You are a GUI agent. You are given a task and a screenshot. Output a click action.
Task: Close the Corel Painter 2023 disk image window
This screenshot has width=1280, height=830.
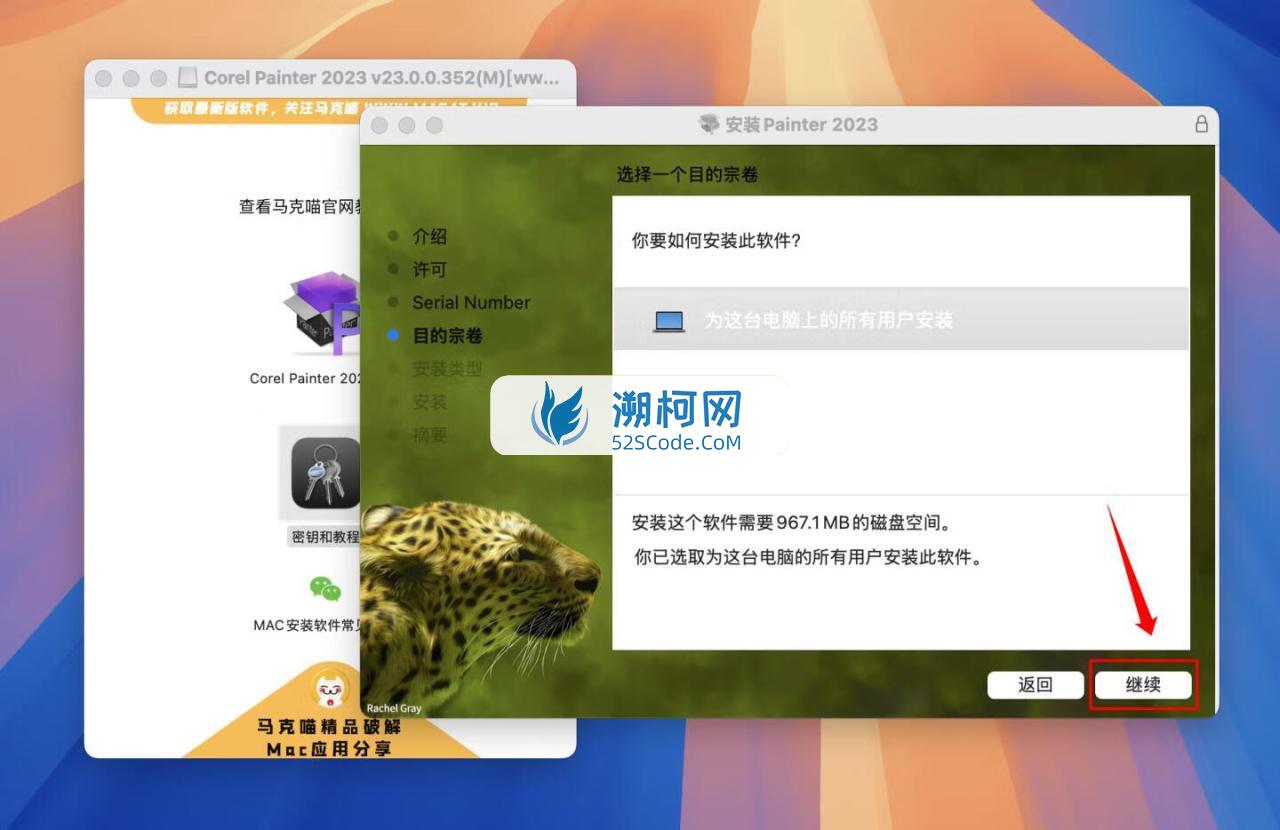[x=103, y=78]
